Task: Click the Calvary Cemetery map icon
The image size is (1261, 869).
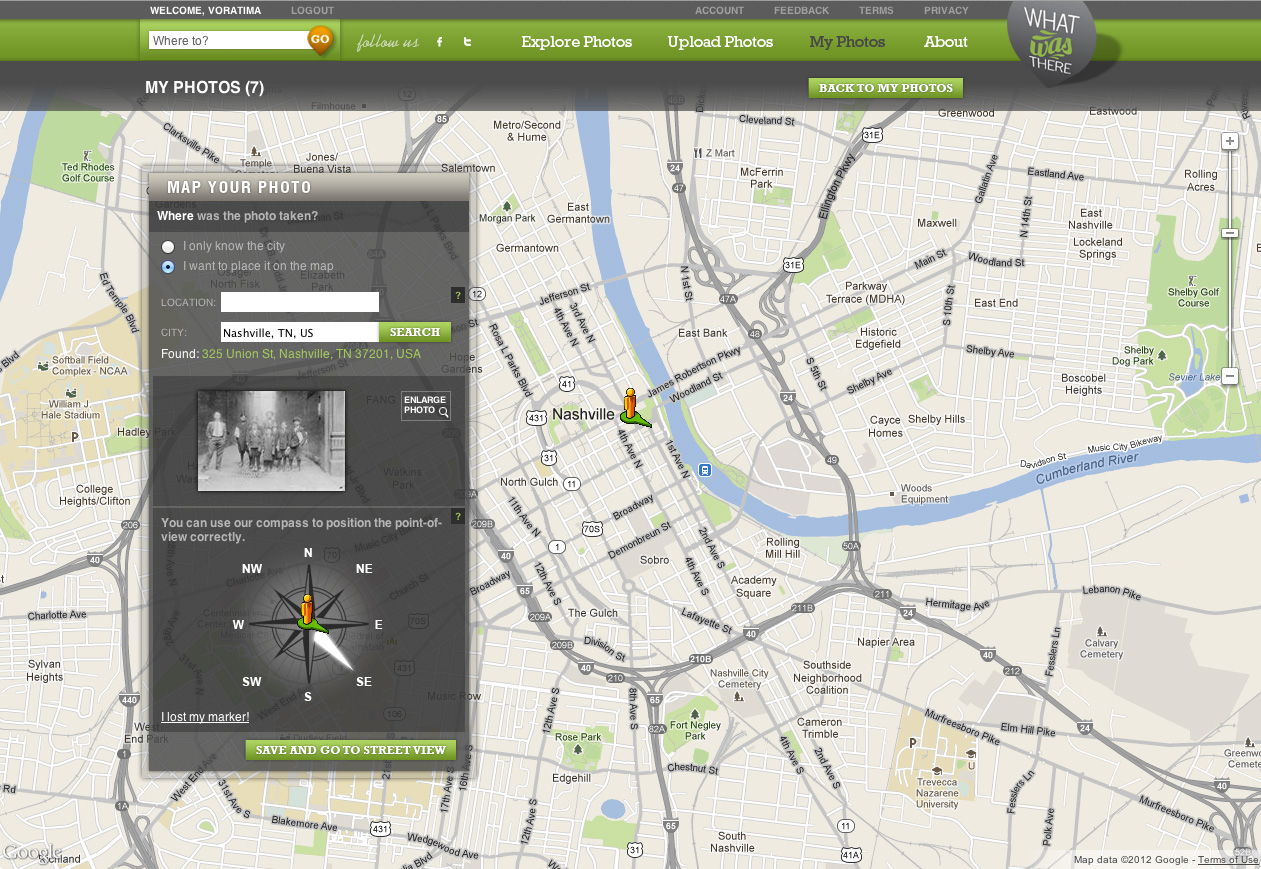Action: point(1101,630)
